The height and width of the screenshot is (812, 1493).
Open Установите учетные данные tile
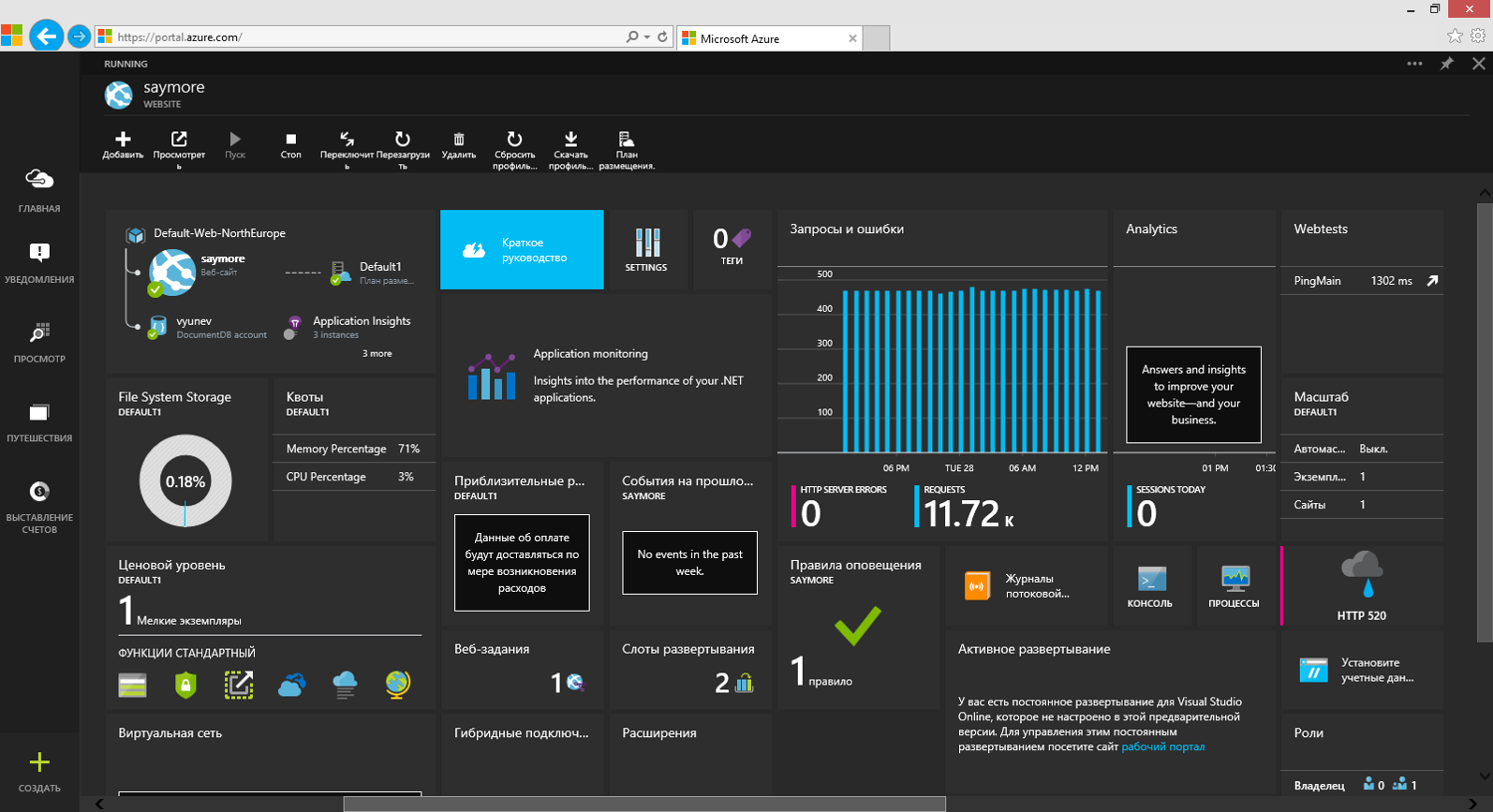coord(1362,671)
